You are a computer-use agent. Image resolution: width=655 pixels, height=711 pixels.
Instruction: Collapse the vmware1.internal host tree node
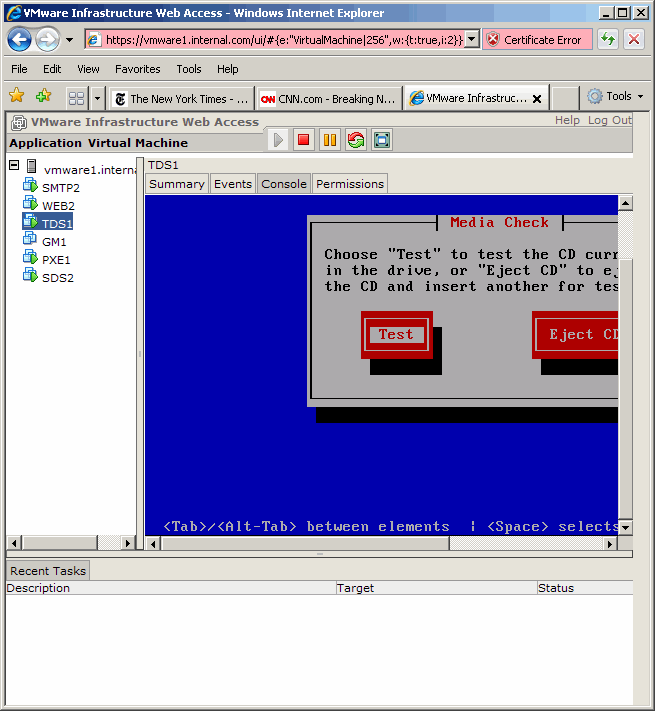[x=14, y=166]
